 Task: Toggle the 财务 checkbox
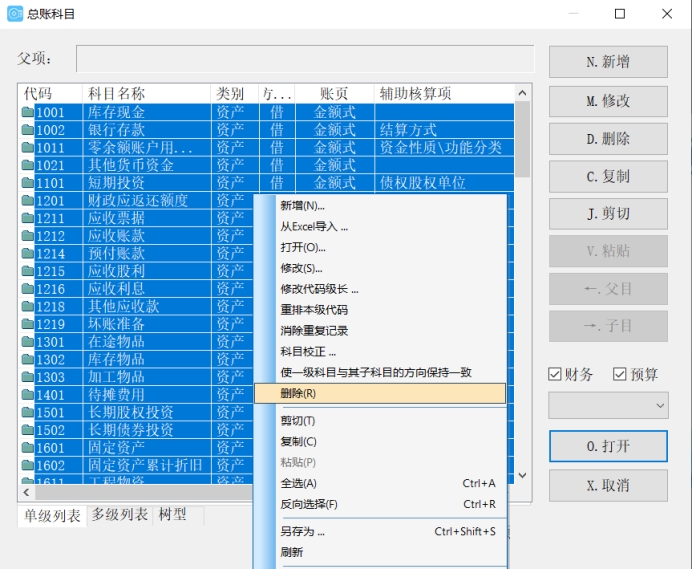point(555,374)
